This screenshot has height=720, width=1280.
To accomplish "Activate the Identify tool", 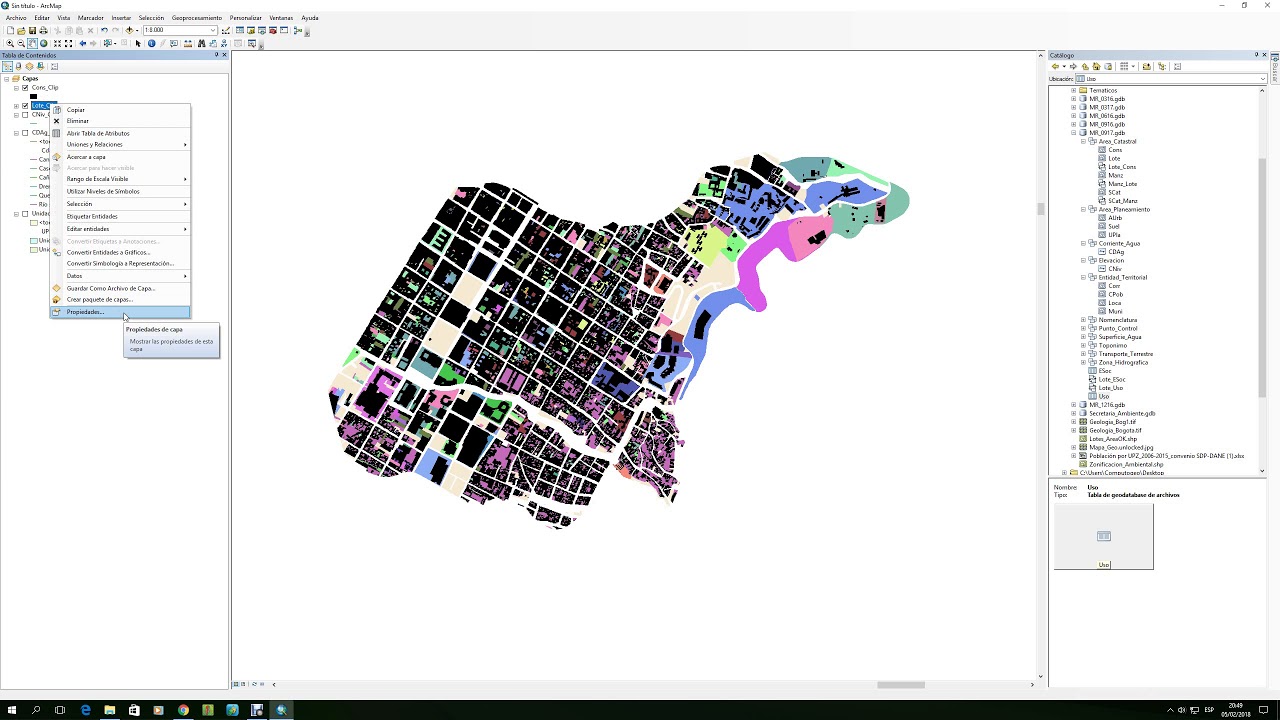I will point(151,43).
